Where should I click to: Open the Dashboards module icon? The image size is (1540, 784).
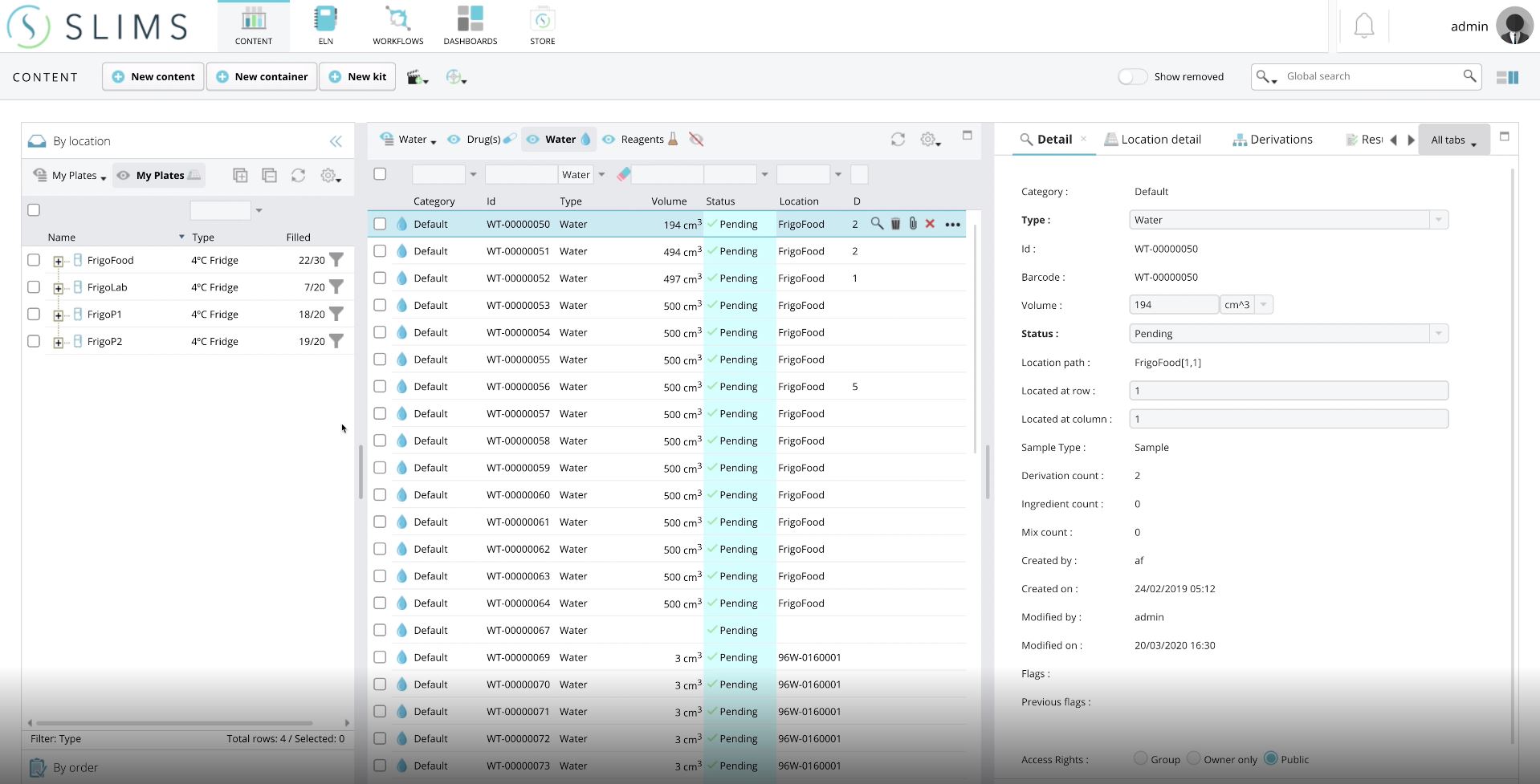(x=471, y=26)
